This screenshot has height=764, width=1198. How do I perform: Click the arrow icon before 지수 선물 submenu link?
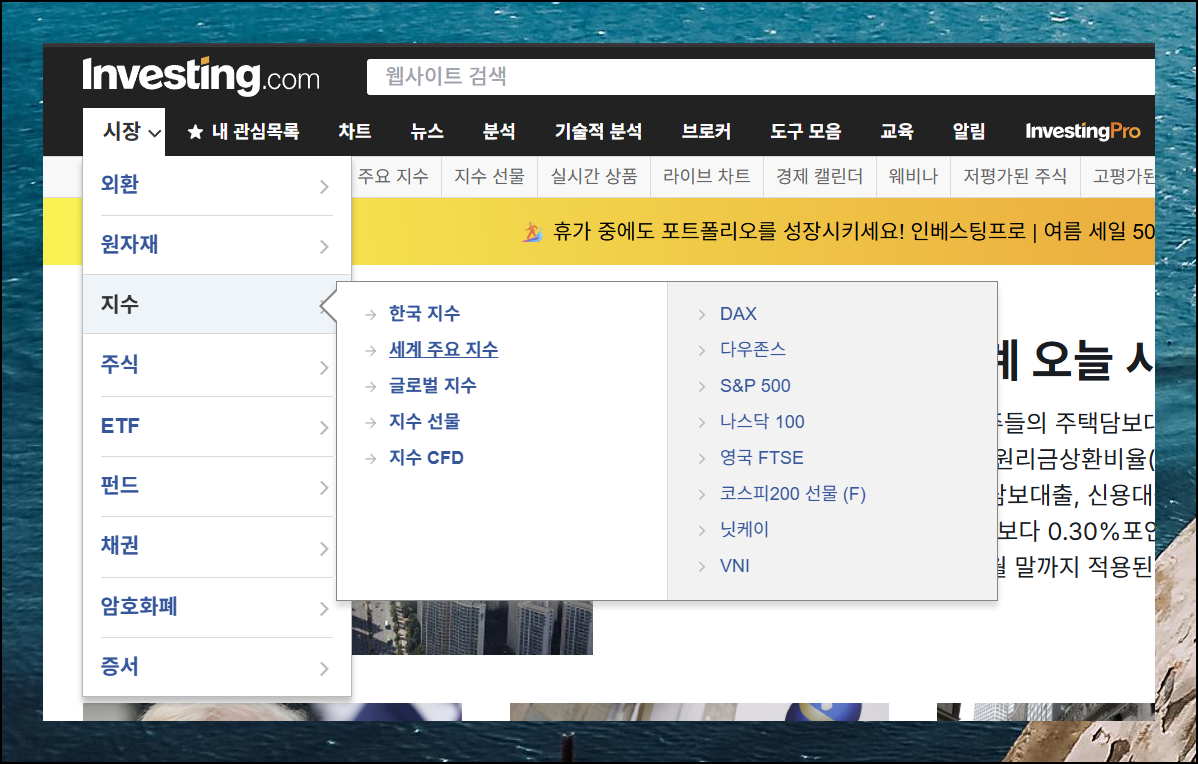click(371, 422)
